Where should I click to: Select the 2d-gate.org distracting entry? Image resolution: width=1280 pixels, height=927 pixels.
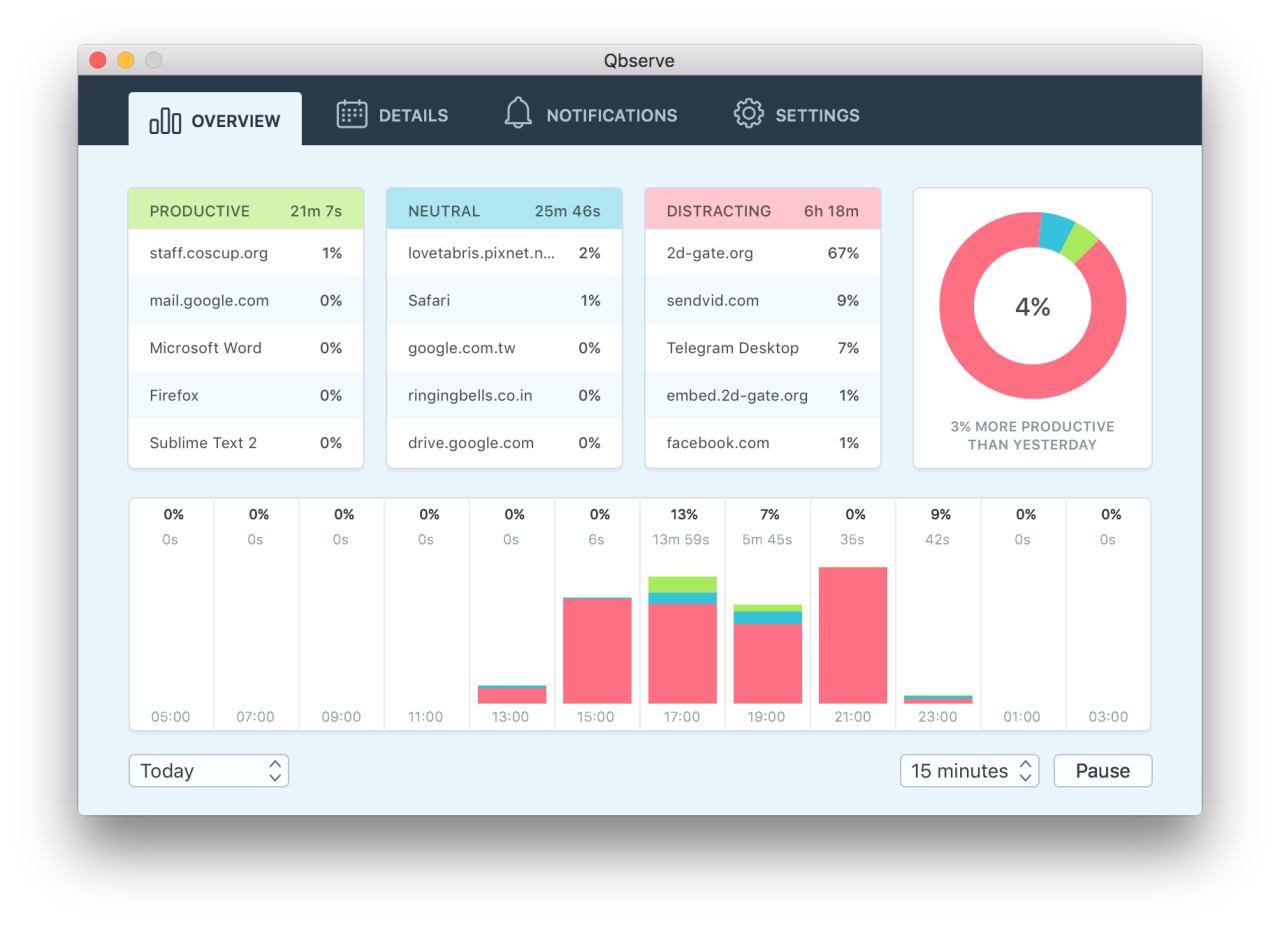coord(762,253)
